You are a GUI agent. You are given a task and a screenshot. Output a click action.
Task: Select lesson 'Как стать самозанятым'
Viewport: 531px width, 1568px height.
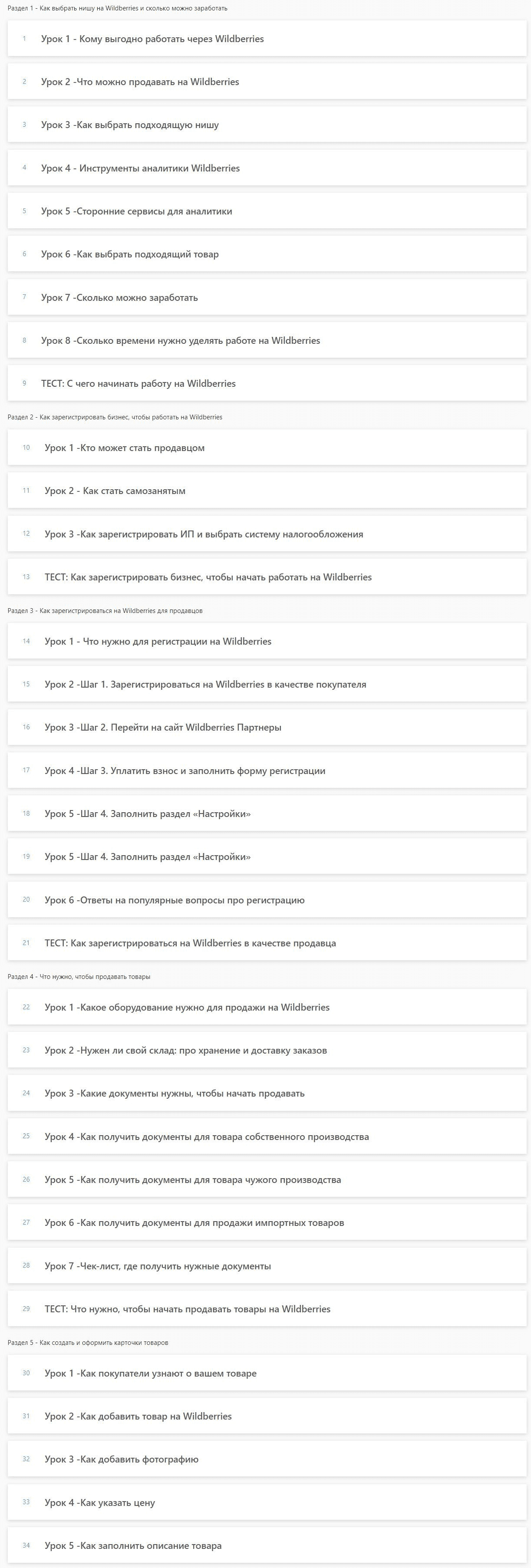click(115, 491)
